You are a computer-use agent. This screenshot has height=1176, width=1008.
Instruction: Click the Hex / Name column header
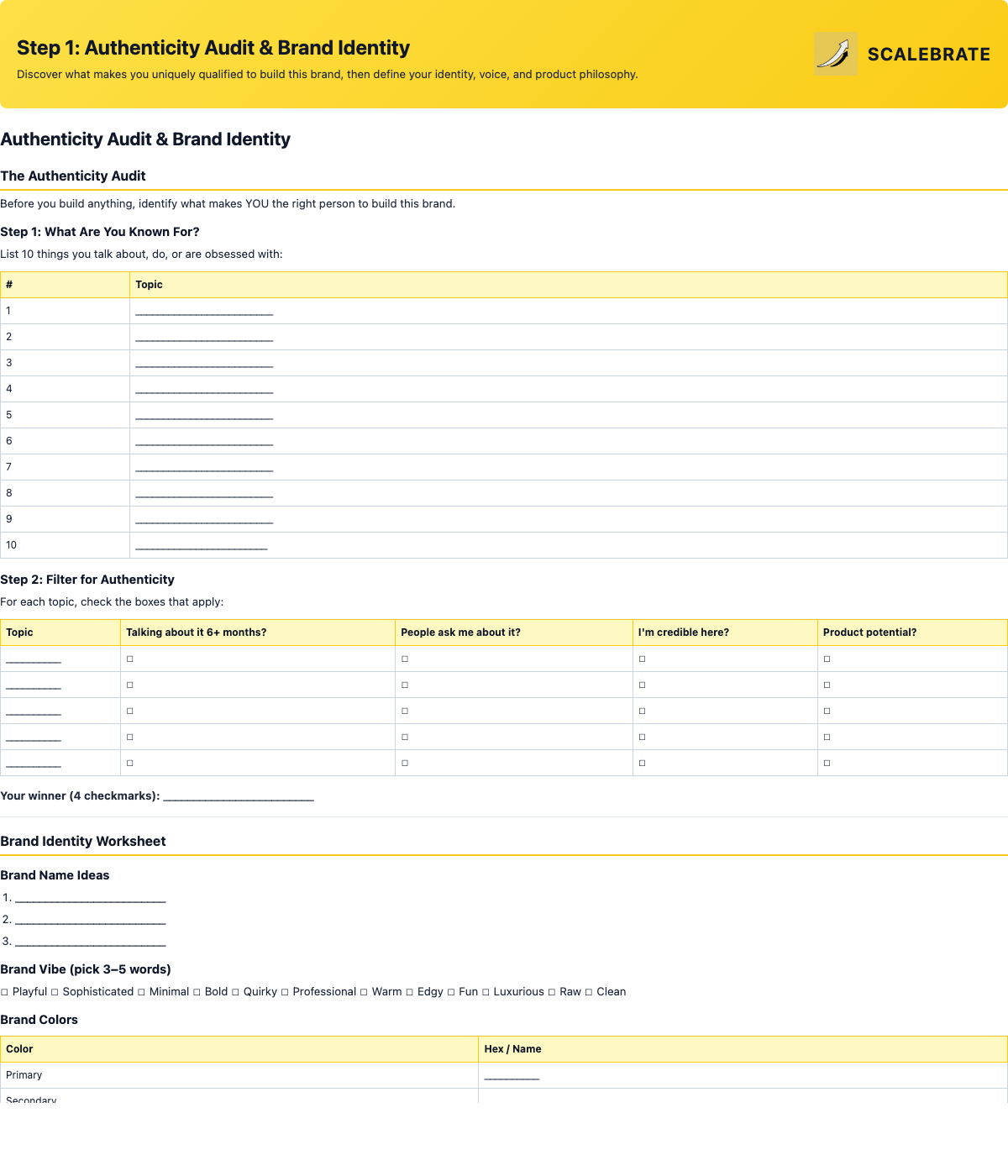pyautogui.click(x=512, y=1049)
